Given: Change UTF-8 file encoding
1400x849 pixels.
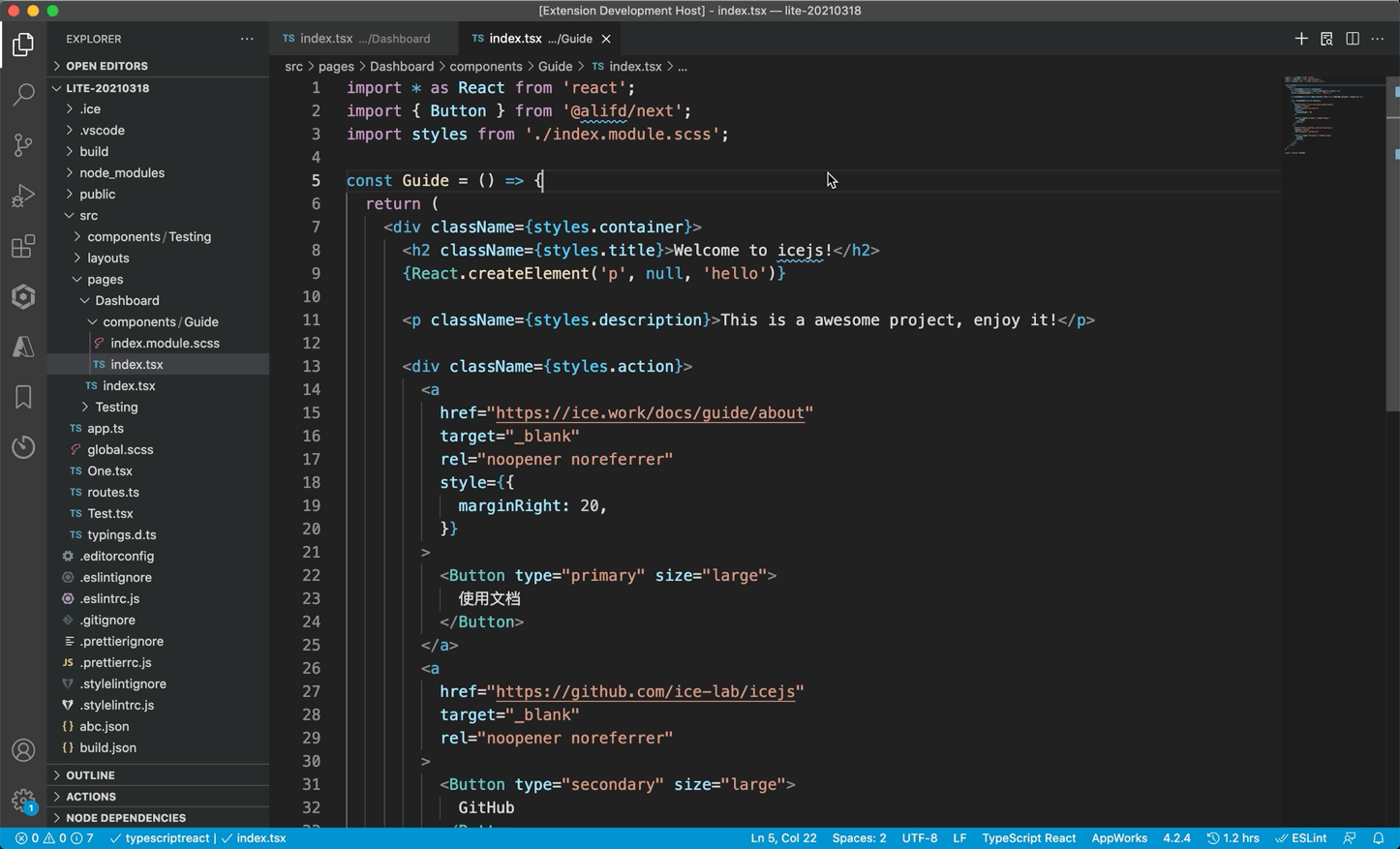Looking at the screenshot, I should [920, 838].
